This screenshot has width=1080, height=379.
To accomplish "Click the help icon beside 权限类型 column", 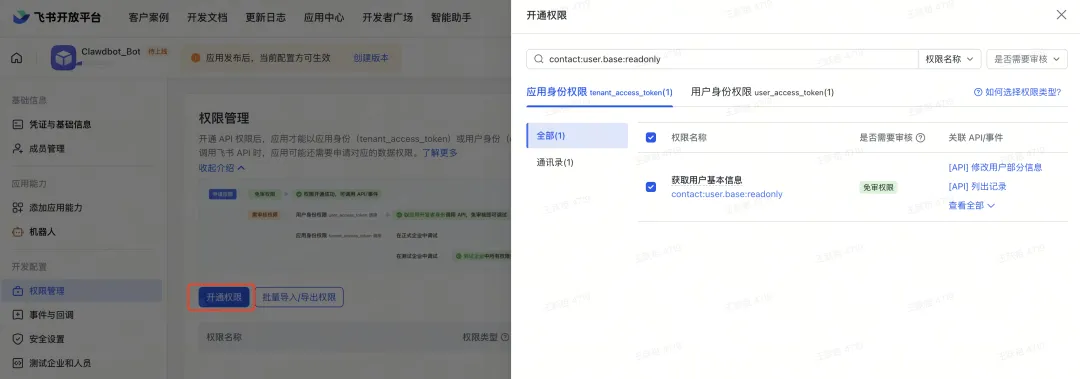I will [505, 337].
